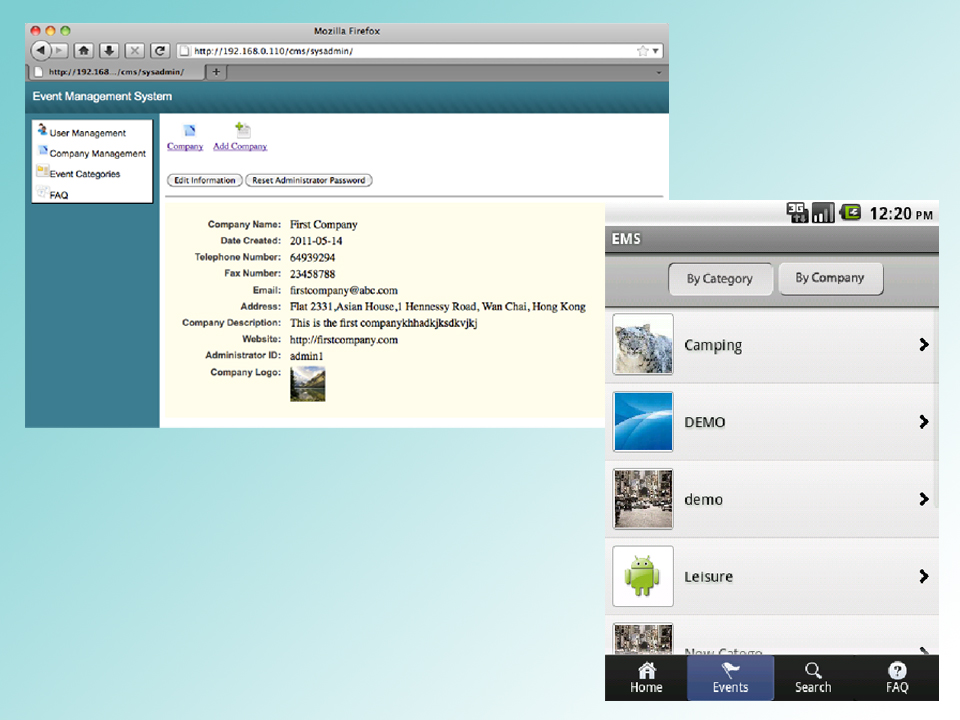This screenshot has width=960, height=720.
Task: Click Reset Administrator Password button
Action: 309,181
